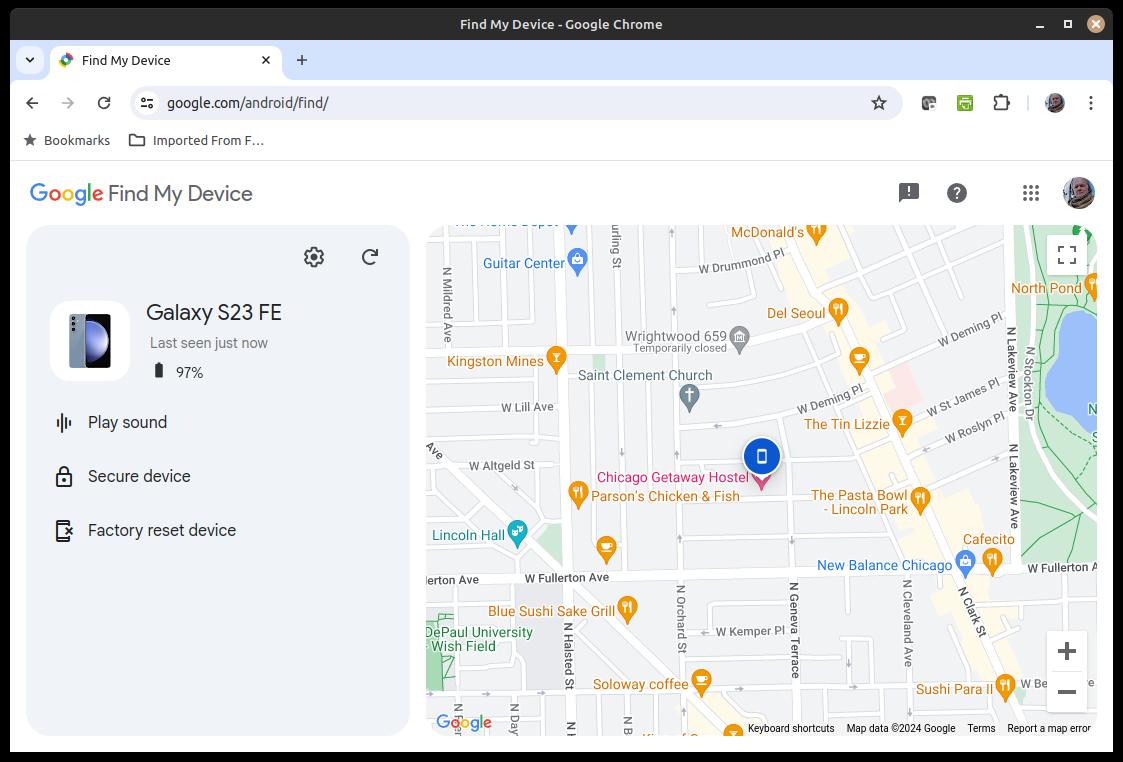Click the Last seen just now status
The height and width of the screenshot is (762, 1123).
coord(209,343)
